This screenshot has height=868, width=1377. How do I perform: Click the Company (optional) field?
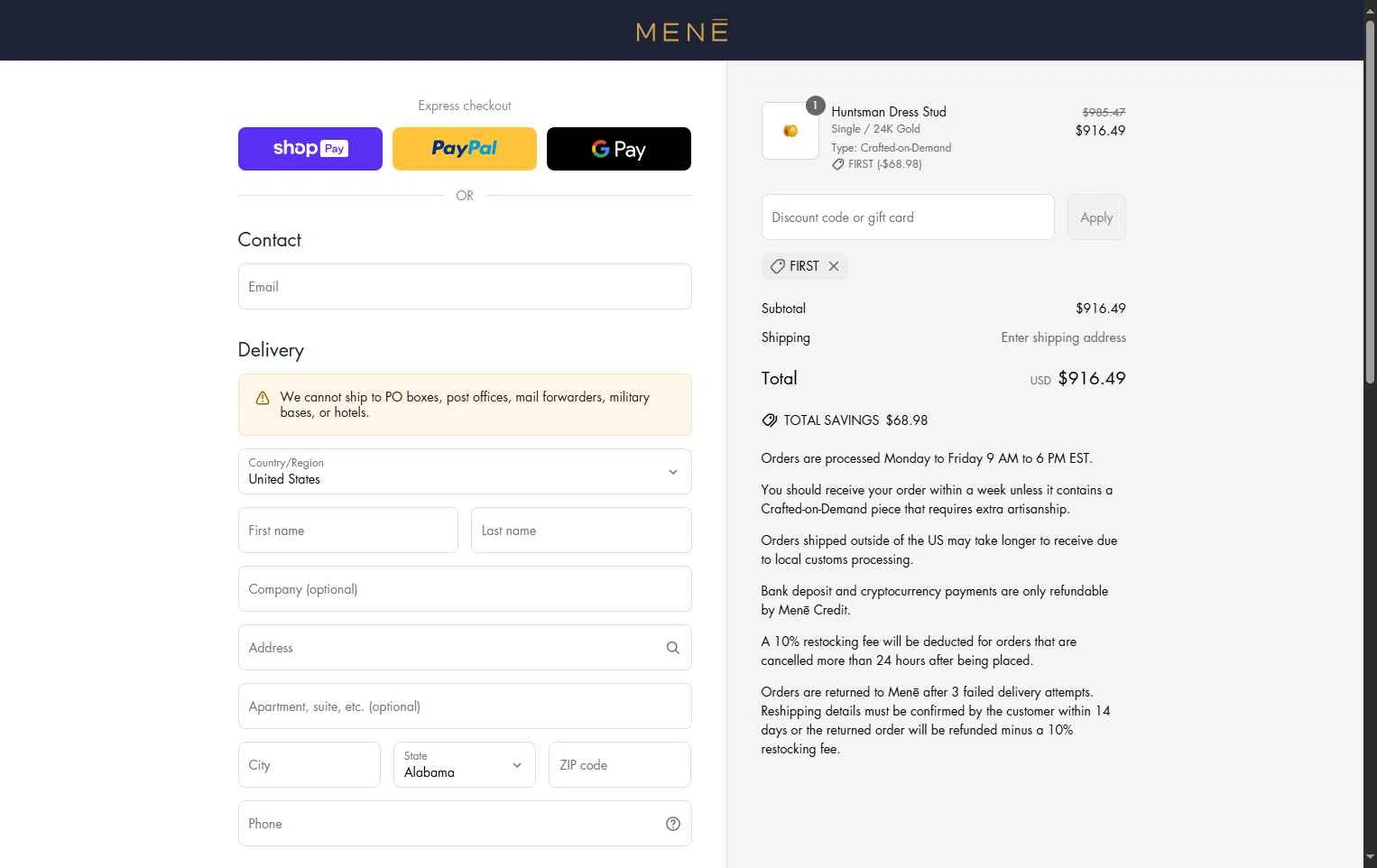pyautogui.click(x=465, y=588)
